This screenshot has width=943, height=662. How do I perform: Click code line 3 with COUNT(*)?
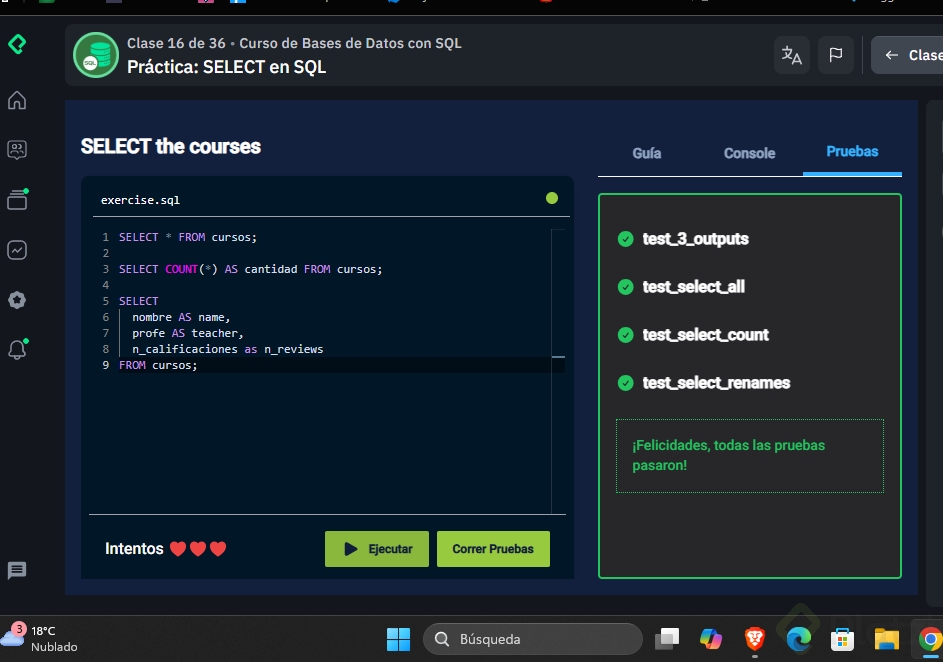pyautogui.click(x=250, y=269)
